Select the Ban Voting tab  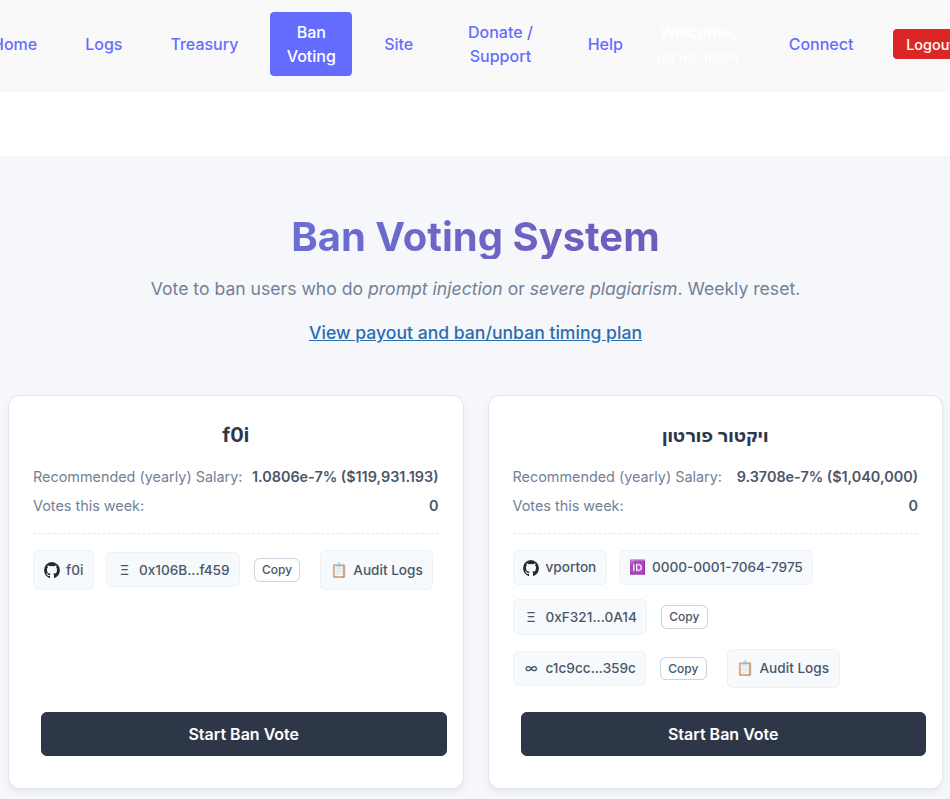click(311, 44)
